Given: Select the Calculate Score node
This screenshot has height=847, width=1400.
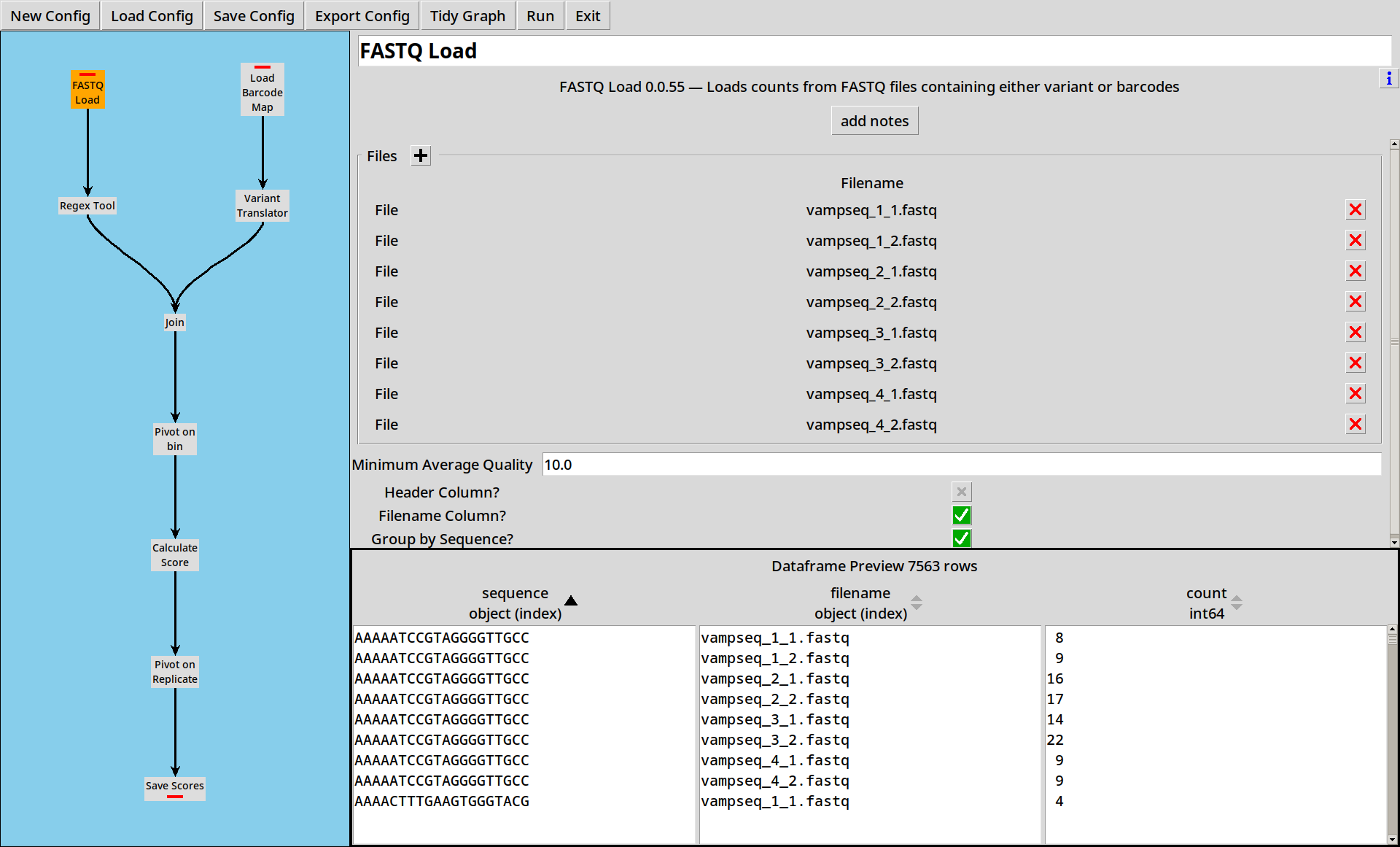Looking at the screenshot, I should coord(175,555).
